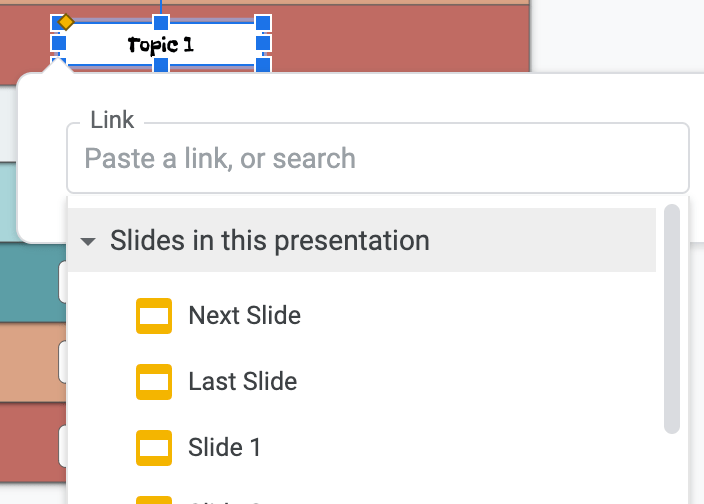Viewport: 704px width, 504px height.
Task: Click the Next Slide yellow slide icon
Action: [154, 316]
